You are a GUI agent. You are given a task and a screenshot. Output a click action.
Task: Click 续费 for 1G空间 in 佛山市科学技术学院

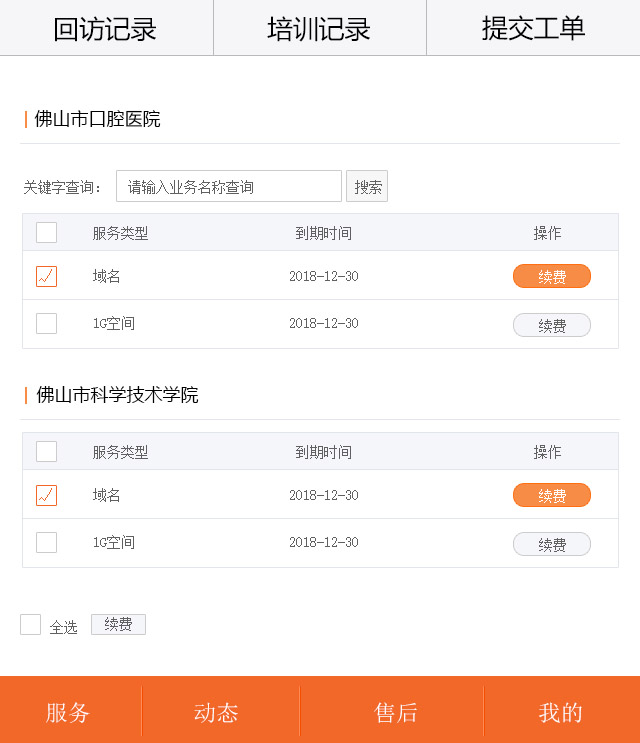[x=551, y=544]
